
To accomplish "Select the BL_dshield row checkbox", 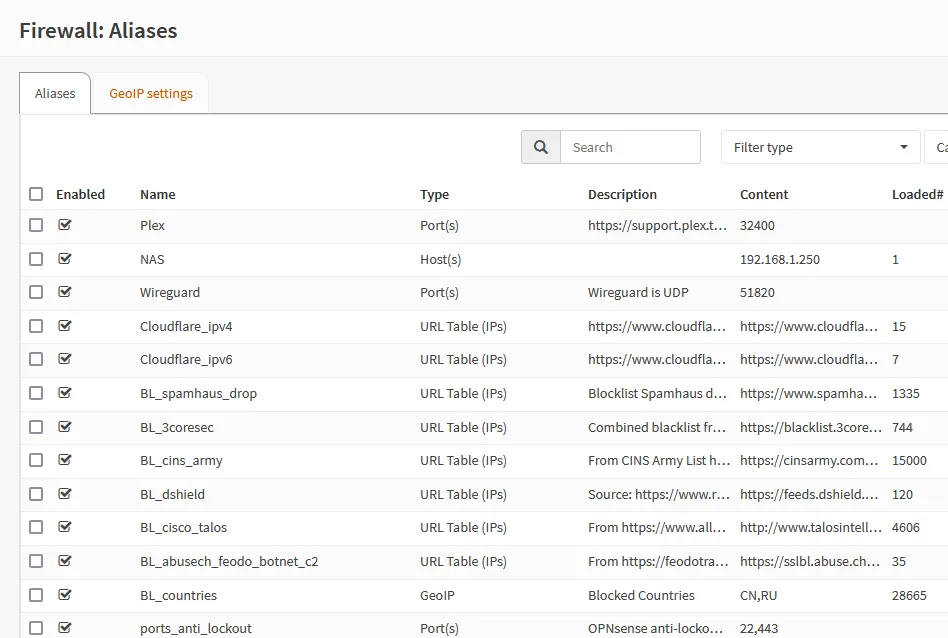I will 36,493.
